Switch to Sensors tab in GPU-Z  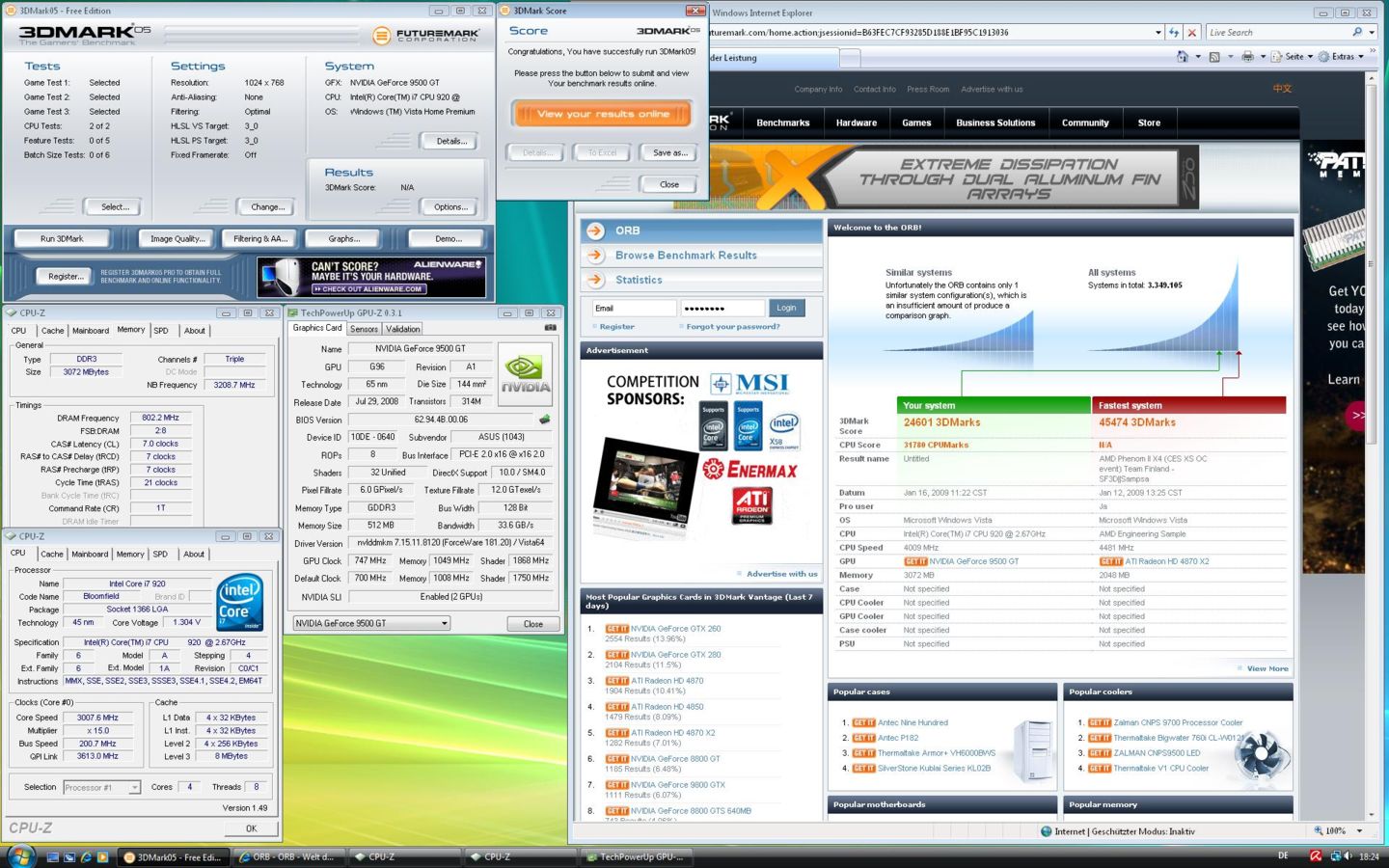(364, 329)
